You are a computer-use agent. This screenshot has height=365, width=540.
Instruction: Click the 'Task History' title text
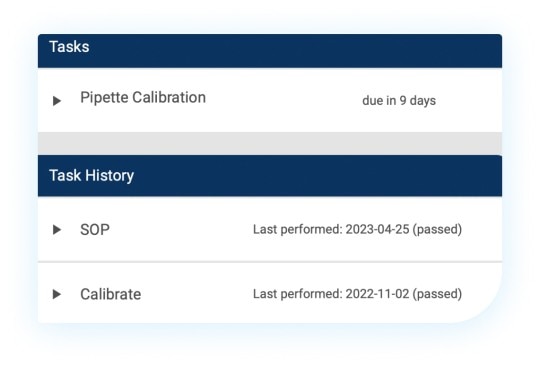coord(92,176)
